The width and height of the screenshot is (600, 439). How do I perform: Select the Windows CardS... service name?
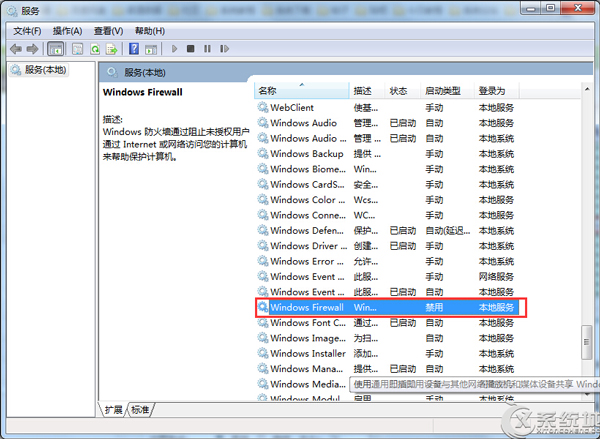(307, 184)
